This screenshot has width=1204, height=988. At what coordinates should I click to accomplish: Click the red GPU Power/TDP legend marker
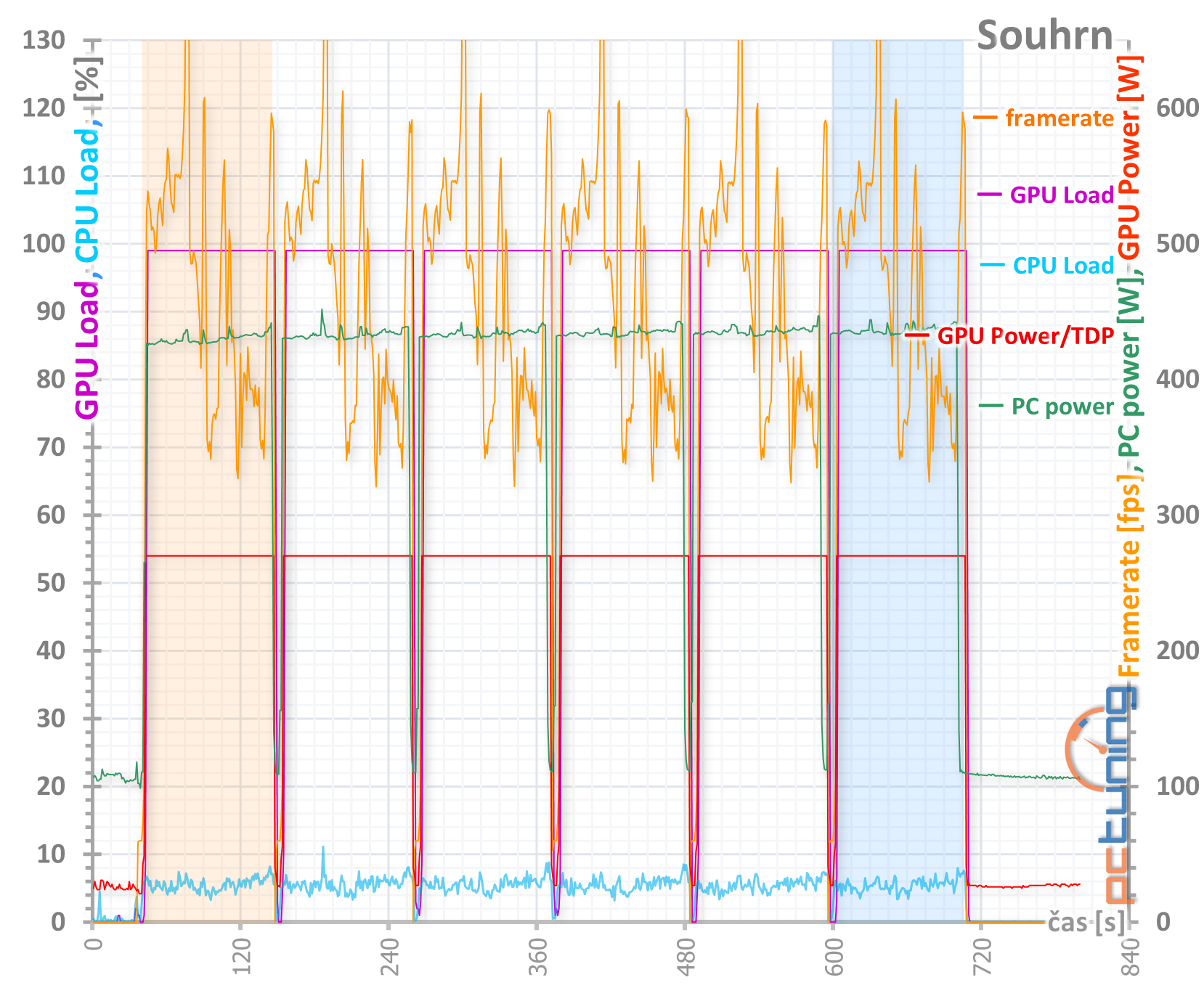coord(917,335)
